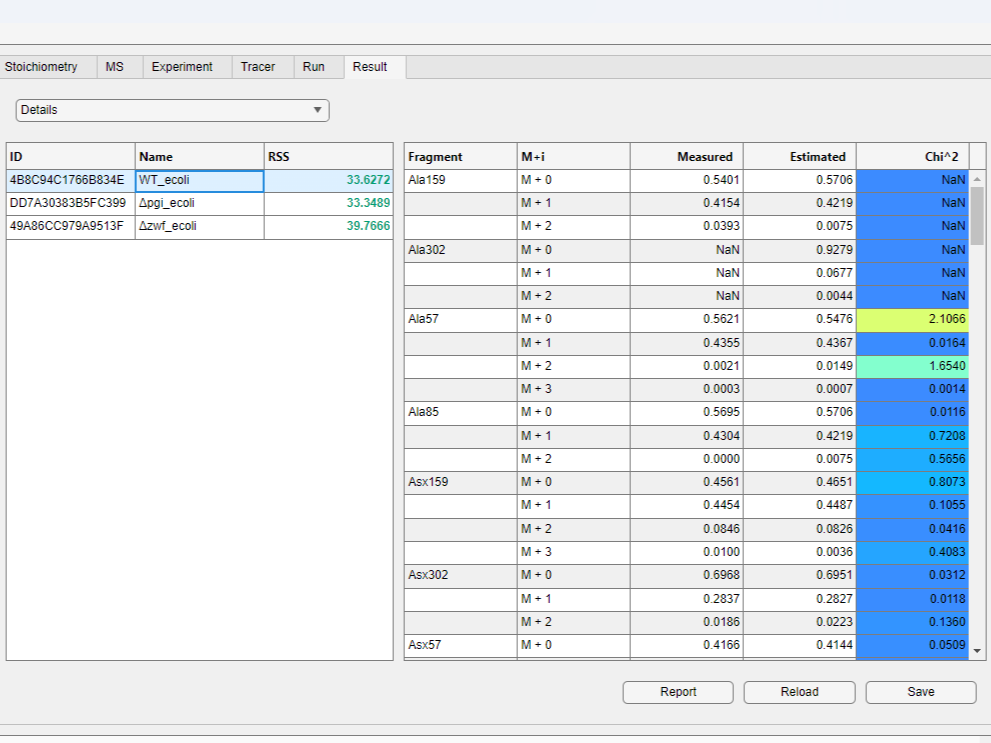Open the Run tab
Viewport: 991px width, 743px height.
pos(314,66)
